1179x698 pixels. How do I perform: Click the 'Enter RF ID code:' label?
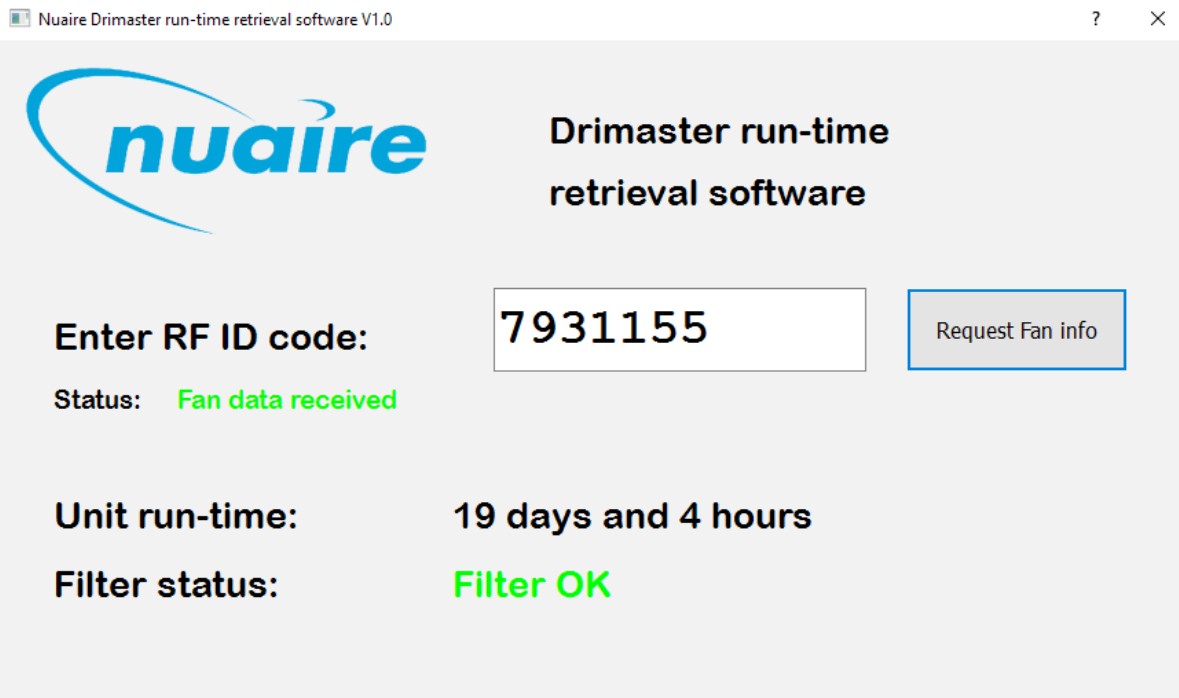tap(211, 337)
